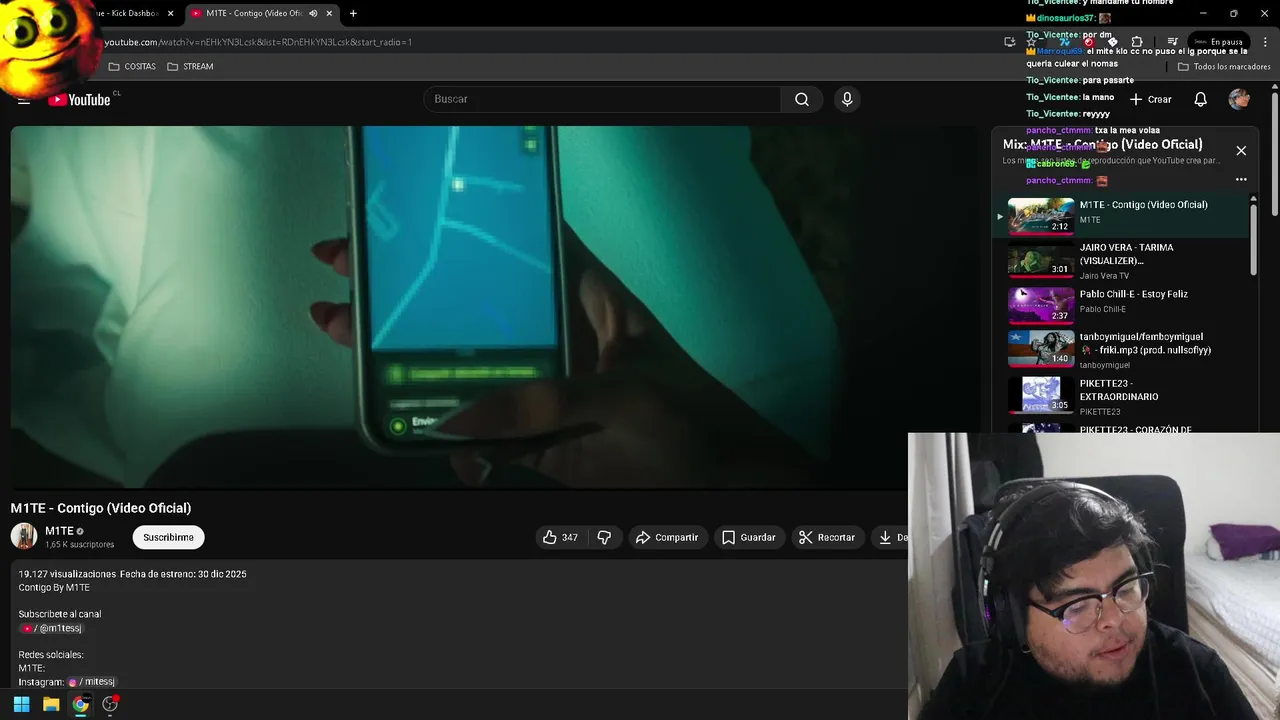Play the JAIRO VERA - TARIMA thumbnail
The width and height of the screenshot is (1280, 720).
(x=1040, y=260)
